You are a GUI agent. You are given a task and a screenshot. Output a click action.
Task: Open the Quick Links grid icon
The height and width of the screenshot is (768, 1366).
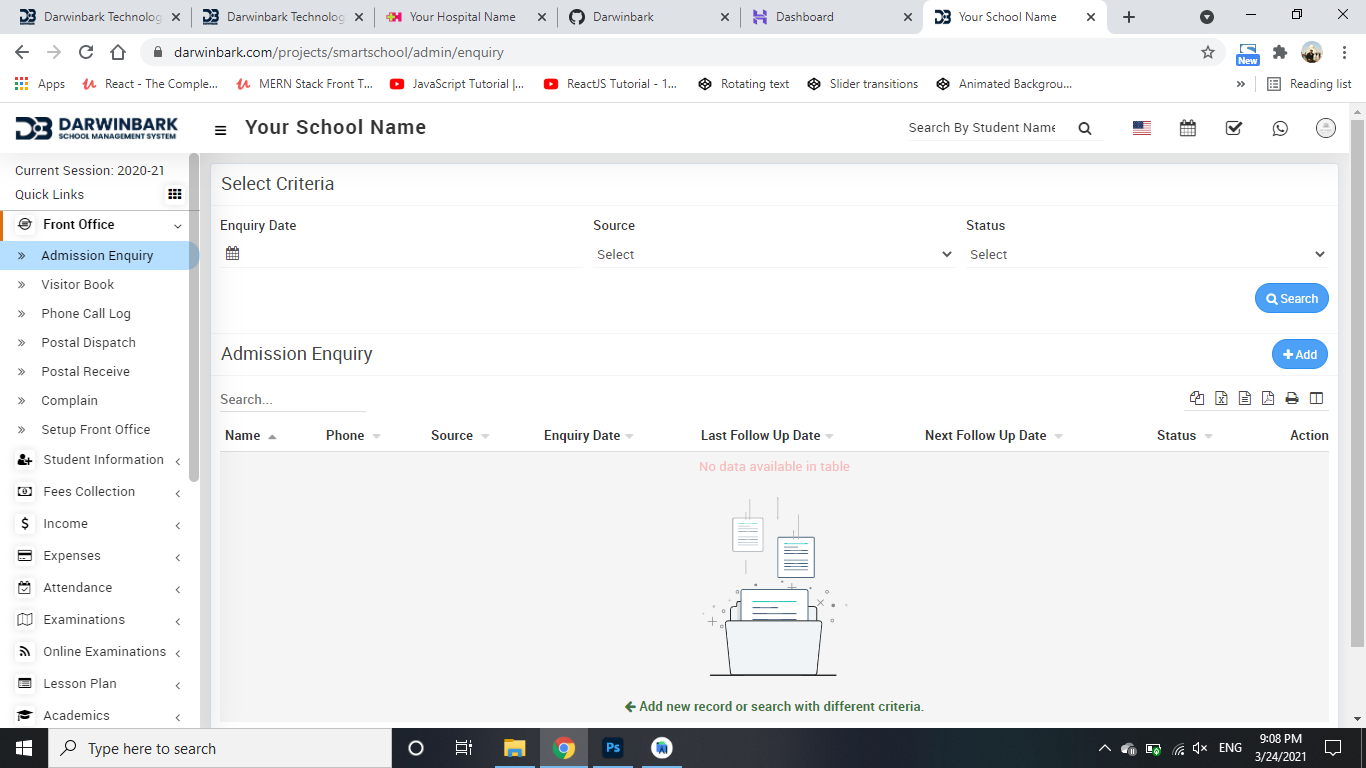(175, 194)
